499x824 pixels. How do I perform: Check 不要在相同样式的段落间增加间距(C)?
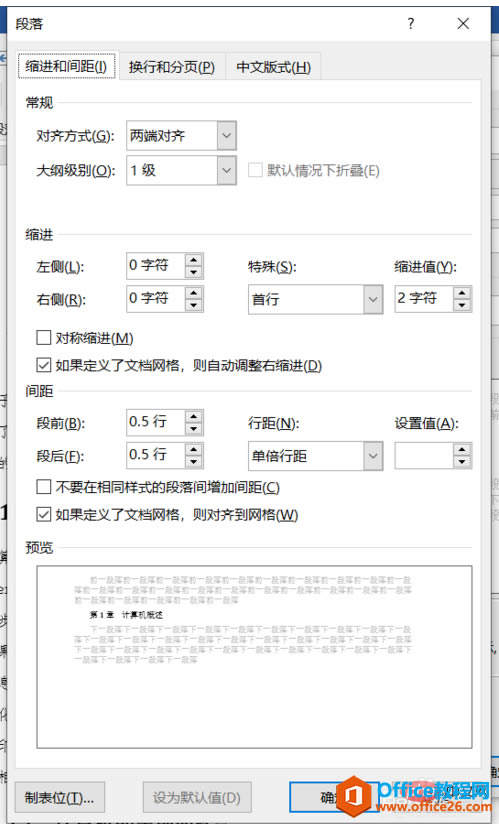pyautogui.click(x=44, y=487)
